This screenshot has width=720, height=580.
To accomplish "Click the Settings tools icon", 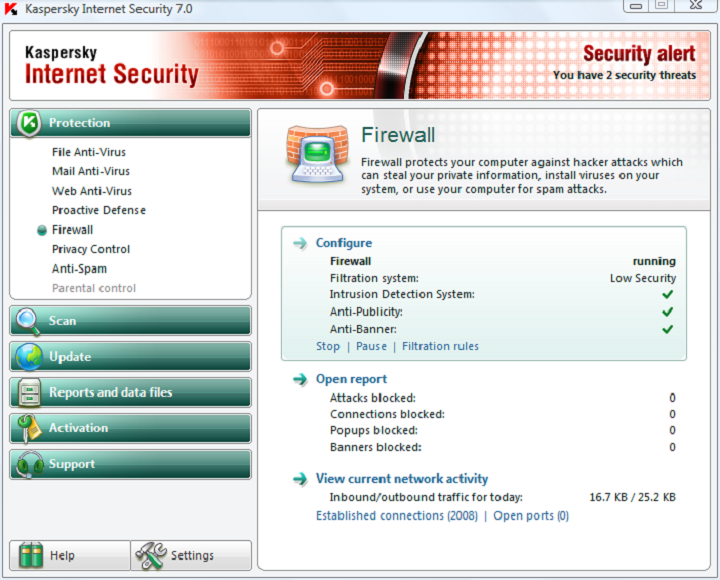I will [151, 556].
